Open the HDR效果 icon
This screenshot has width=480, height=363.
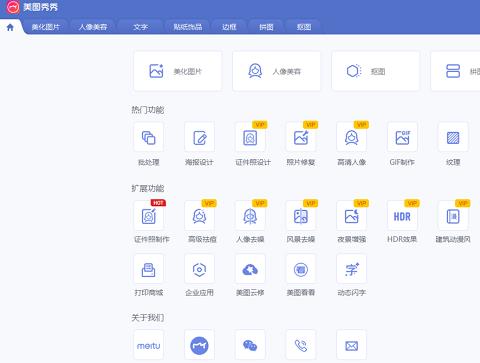coord(402,216)
